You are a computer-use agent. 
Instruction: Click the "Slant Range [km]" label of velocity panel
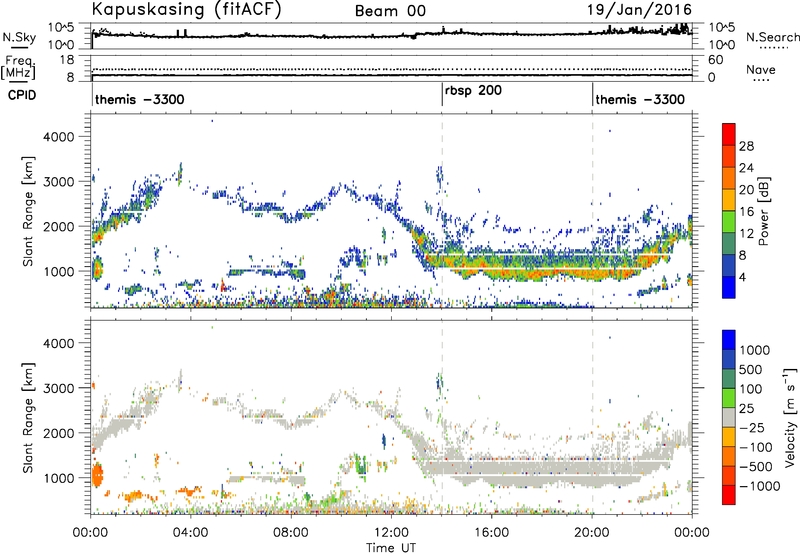pos(28,418)
